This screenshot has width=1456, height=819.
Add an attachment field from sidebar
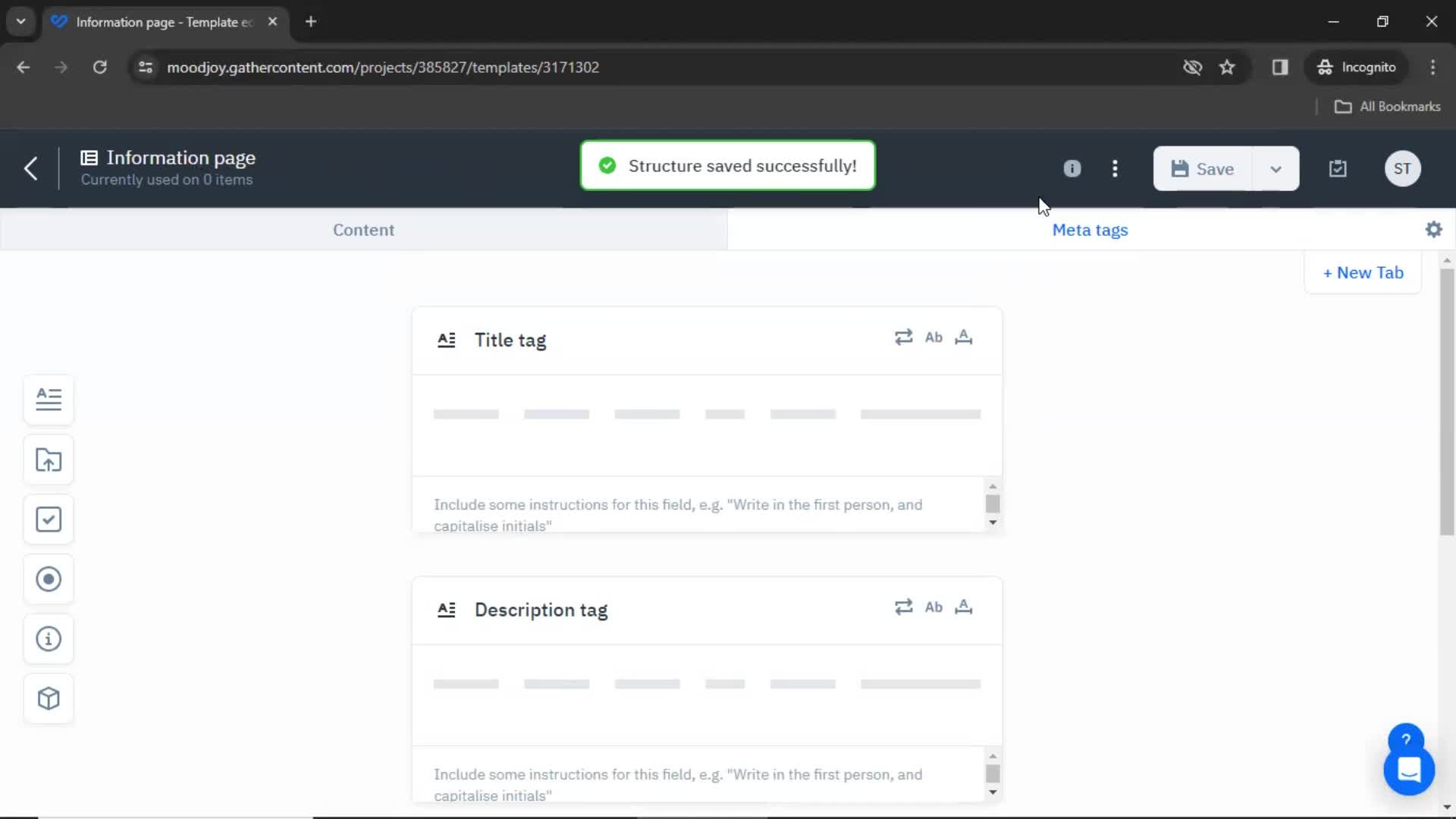49,460
